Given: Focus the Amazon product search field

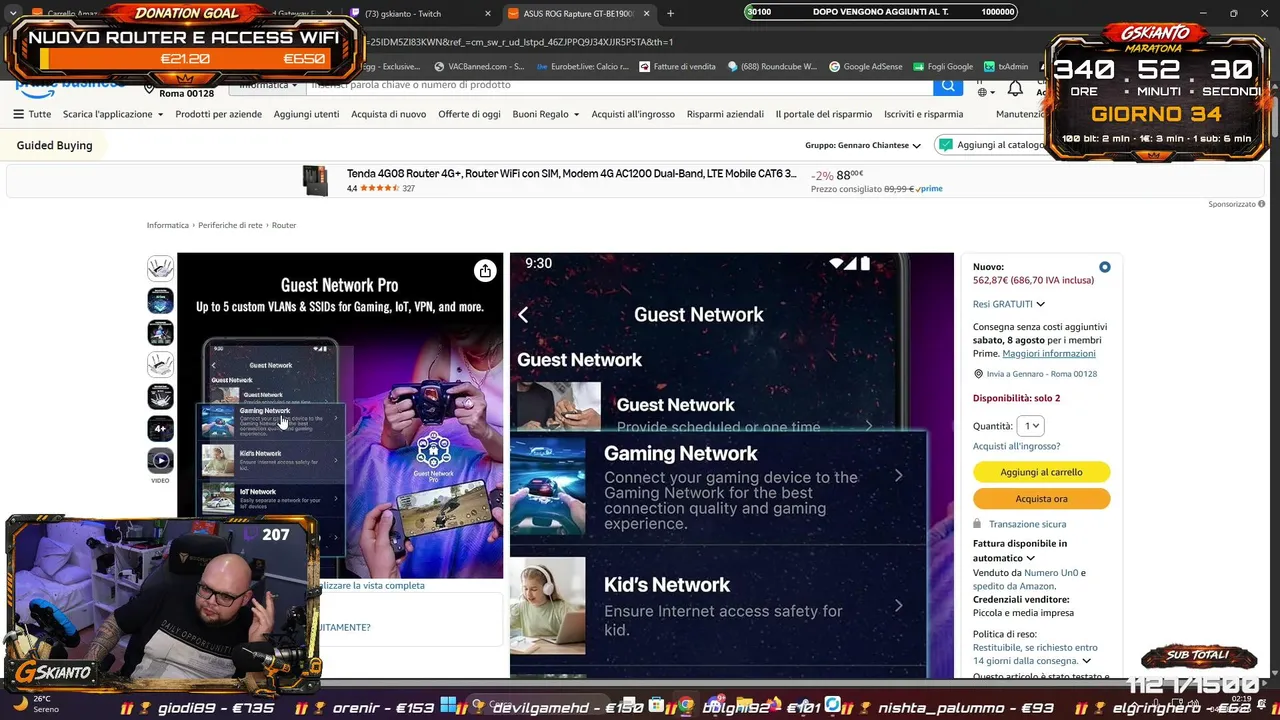Looking at the screenshot, I should (620, 85).
